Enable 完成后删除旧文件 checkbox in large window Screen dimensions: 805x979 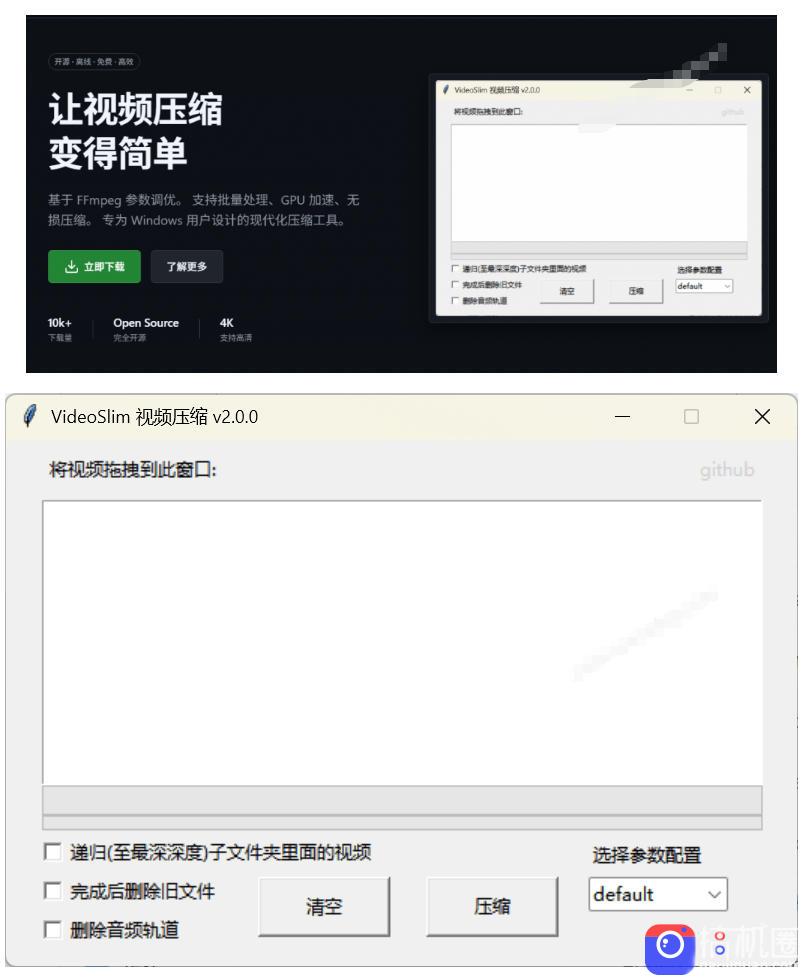click(x=52, y=890)
